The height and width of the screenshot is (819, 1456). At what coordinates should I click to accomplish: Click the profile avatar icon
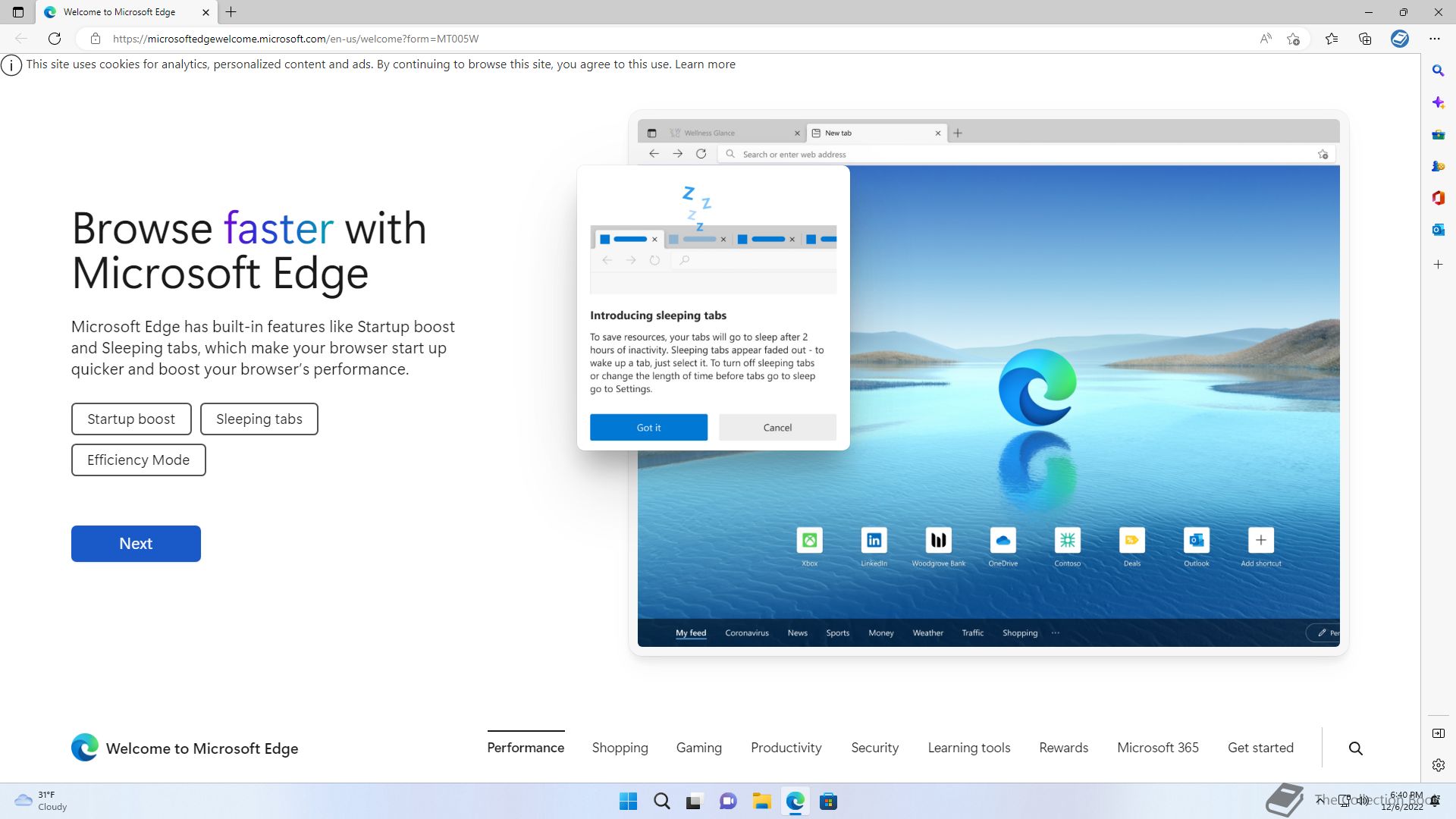(x=1400, y=39)
